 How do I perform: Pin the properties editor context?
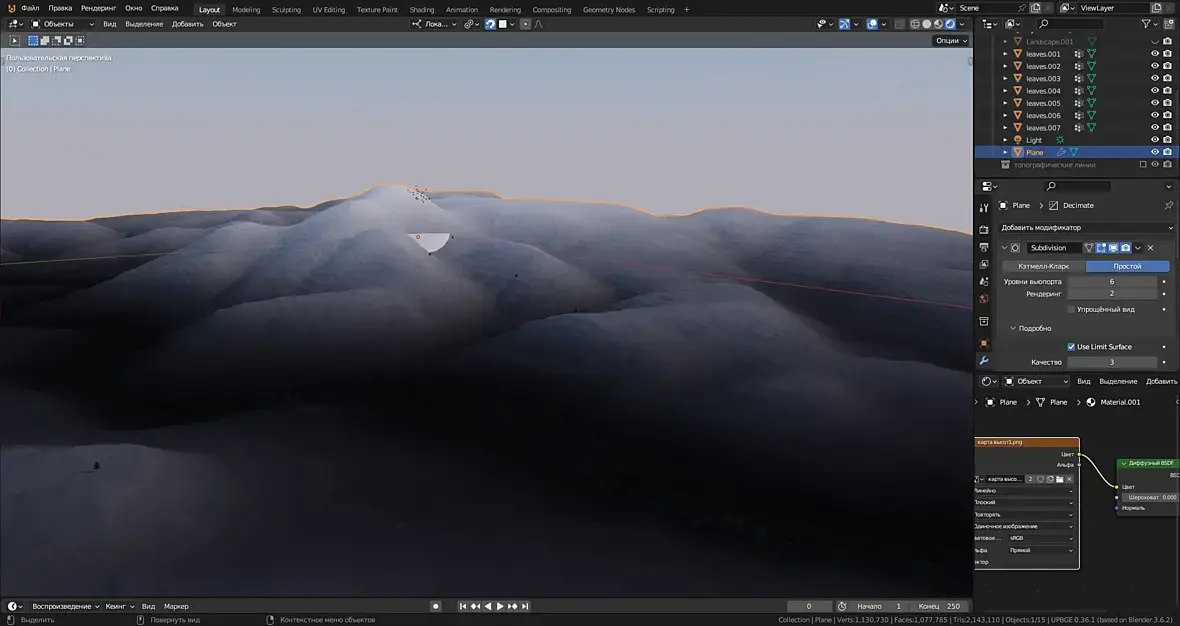pyautogui.click(x=1169, y=205)
